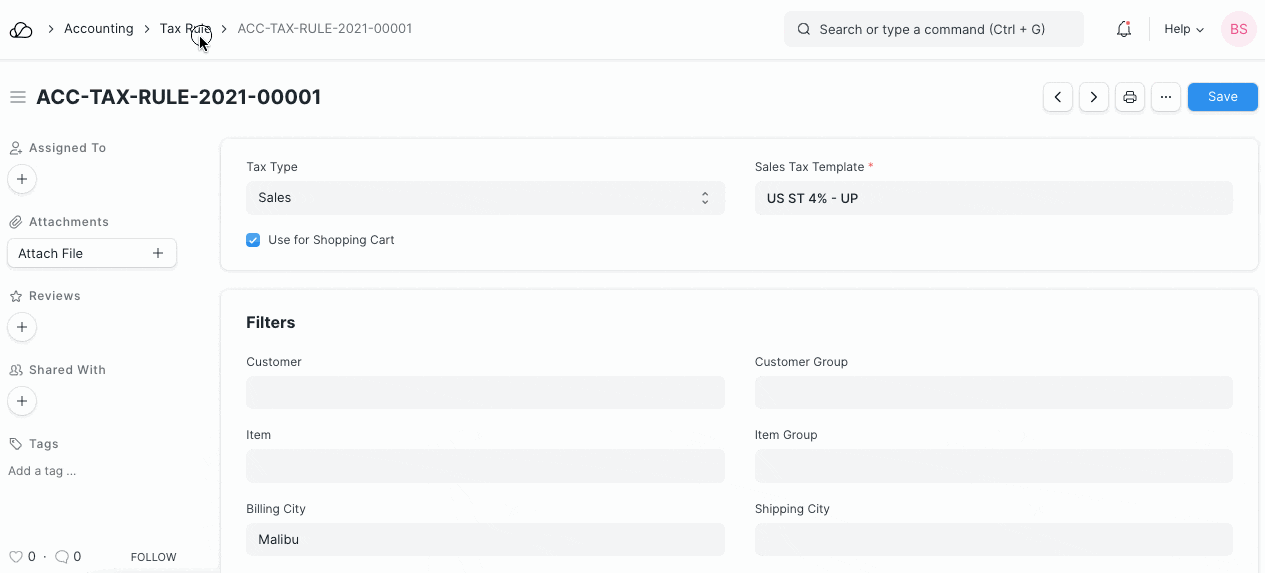The width and height of the screenshot is (1265, 573).
Task: Navigate to Accounting breadcrumb
Action: coord(98,29)
